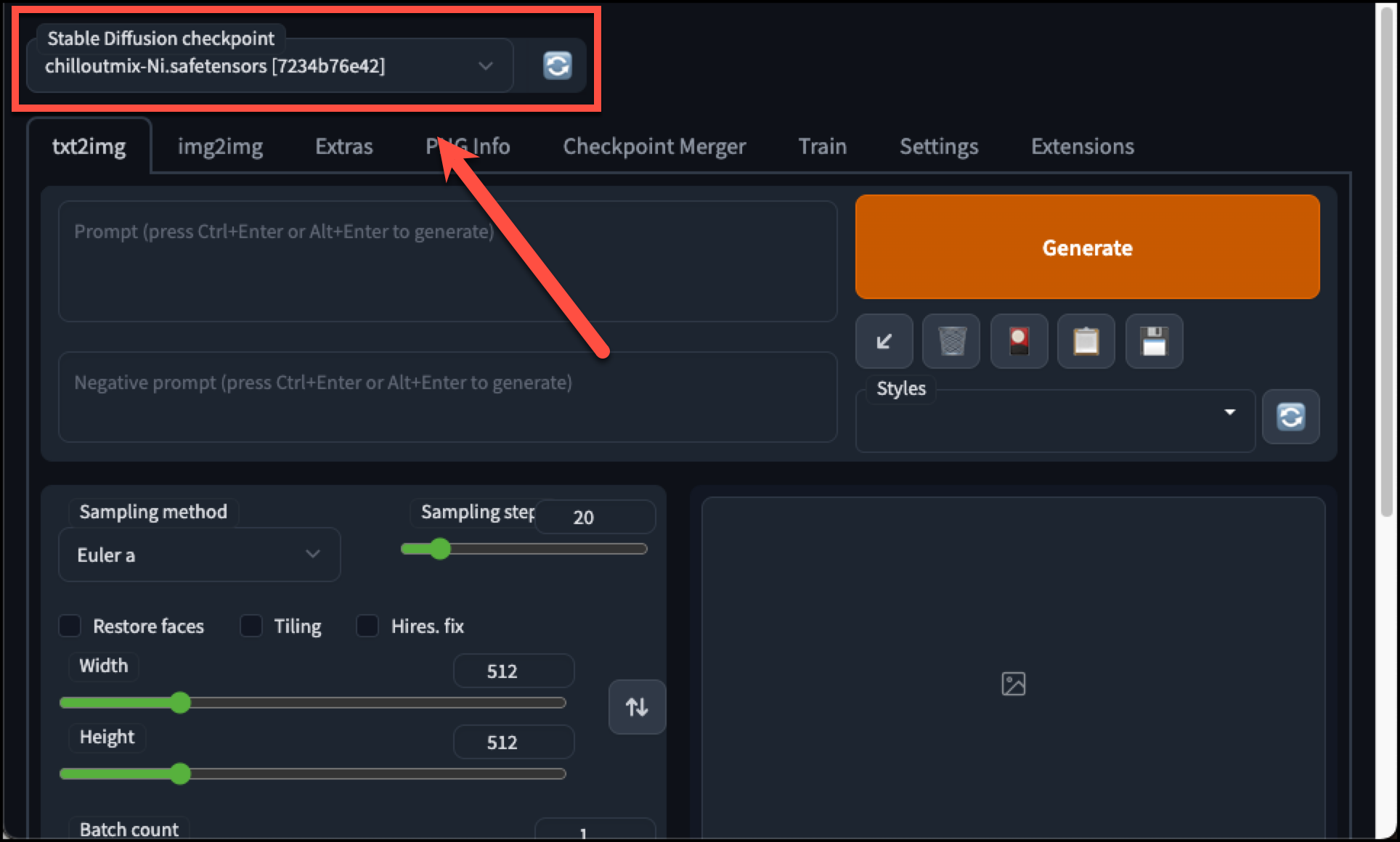1400x842 pixels.
Task: Click the Height value field showing 512
Action: 514,742
